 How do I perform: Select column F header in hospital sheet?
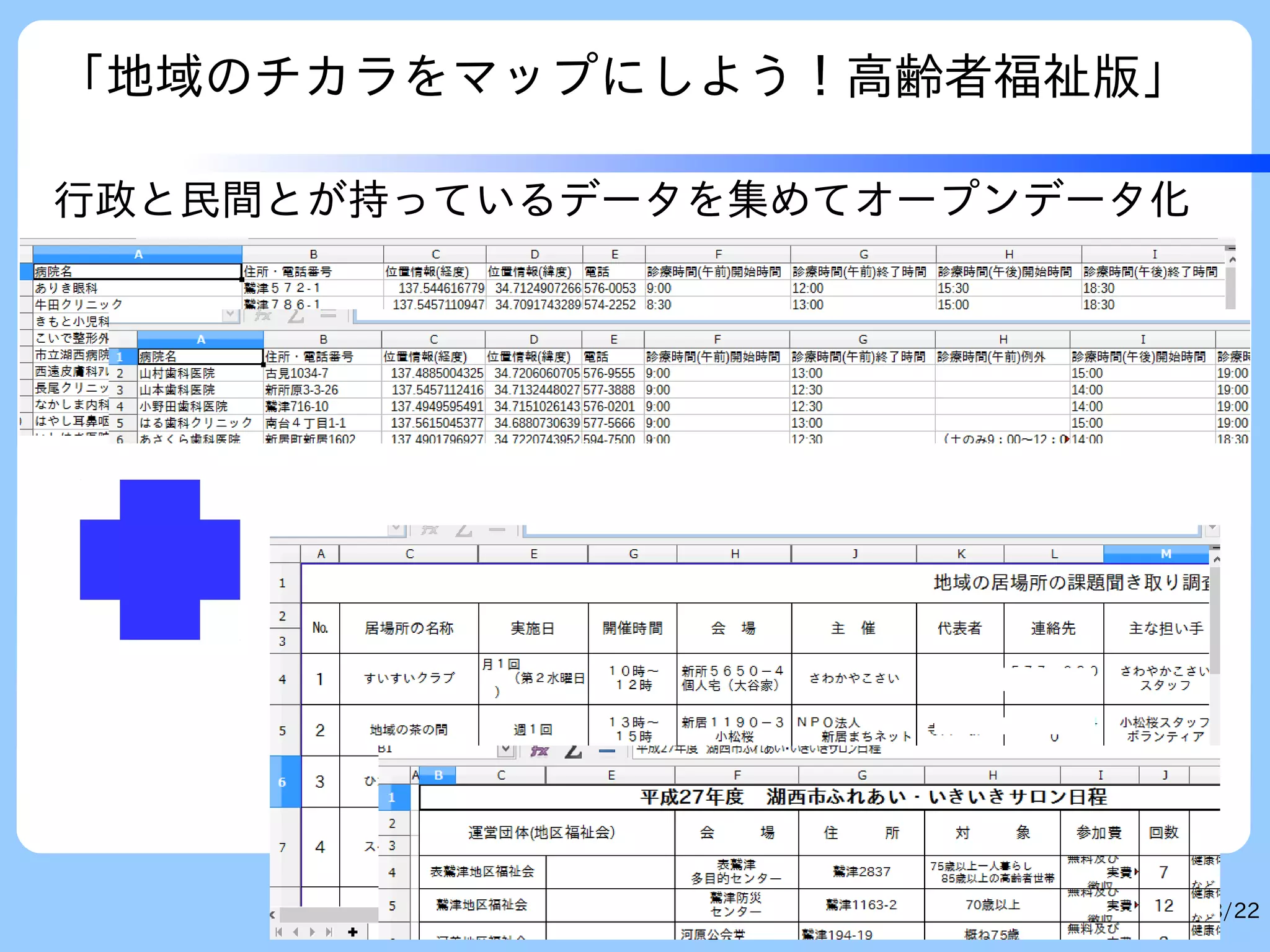tap(718, 254)
